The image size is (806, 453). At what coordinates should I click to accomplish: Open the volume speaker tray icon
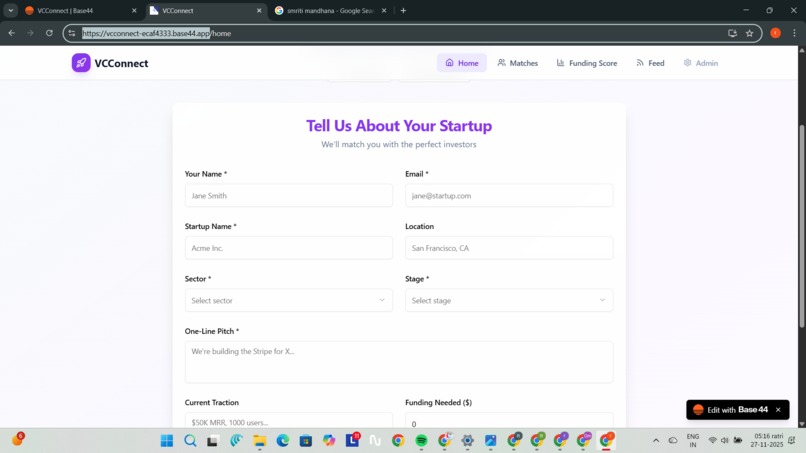tap(725, 441)
